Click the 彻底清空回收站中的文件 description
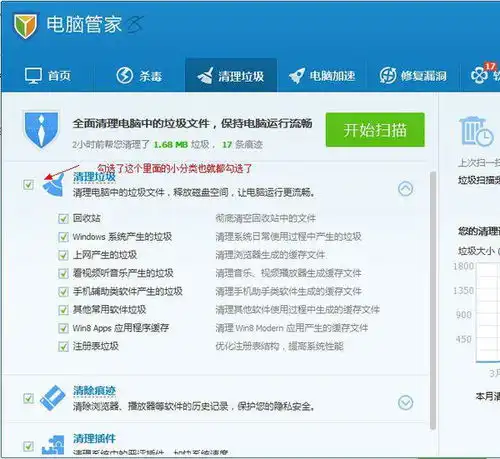This screenshot has height=459, width=500. pyautogui.click(x=266, y=219)
